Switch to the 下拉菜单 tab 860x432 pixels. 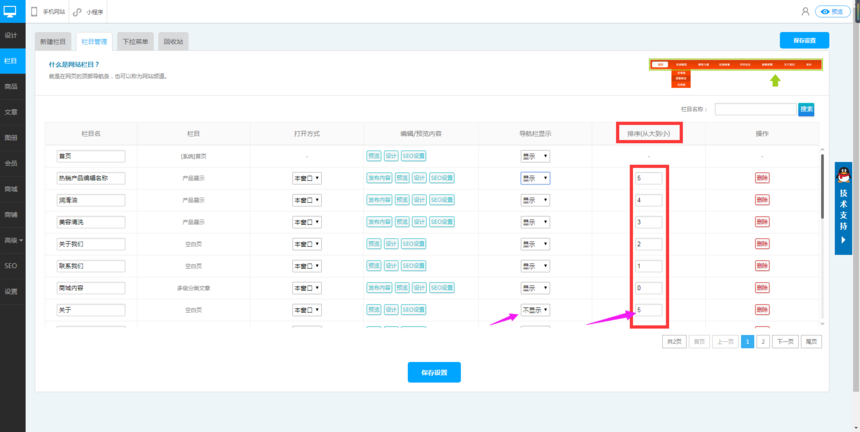pos(135,42)
